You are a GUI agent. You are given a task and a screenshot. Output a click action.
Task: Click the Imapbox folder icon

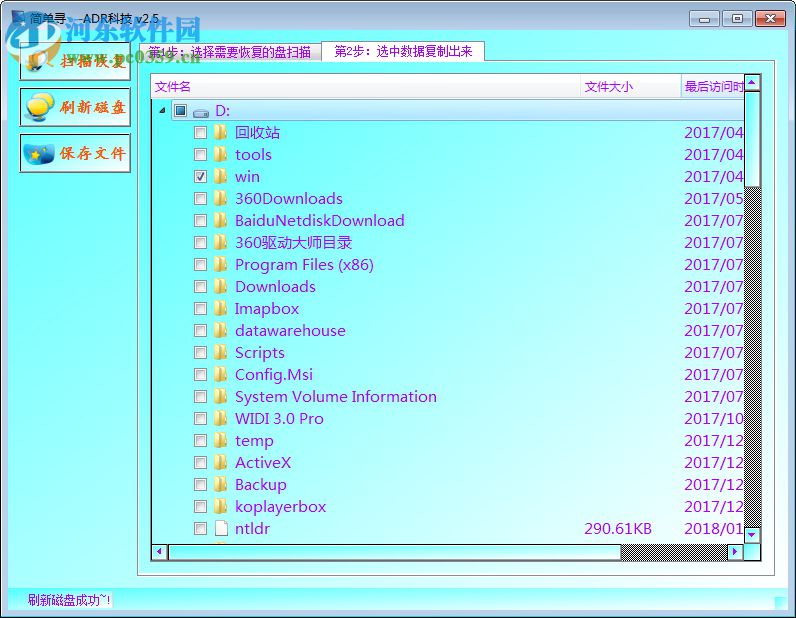click(220, 309)
